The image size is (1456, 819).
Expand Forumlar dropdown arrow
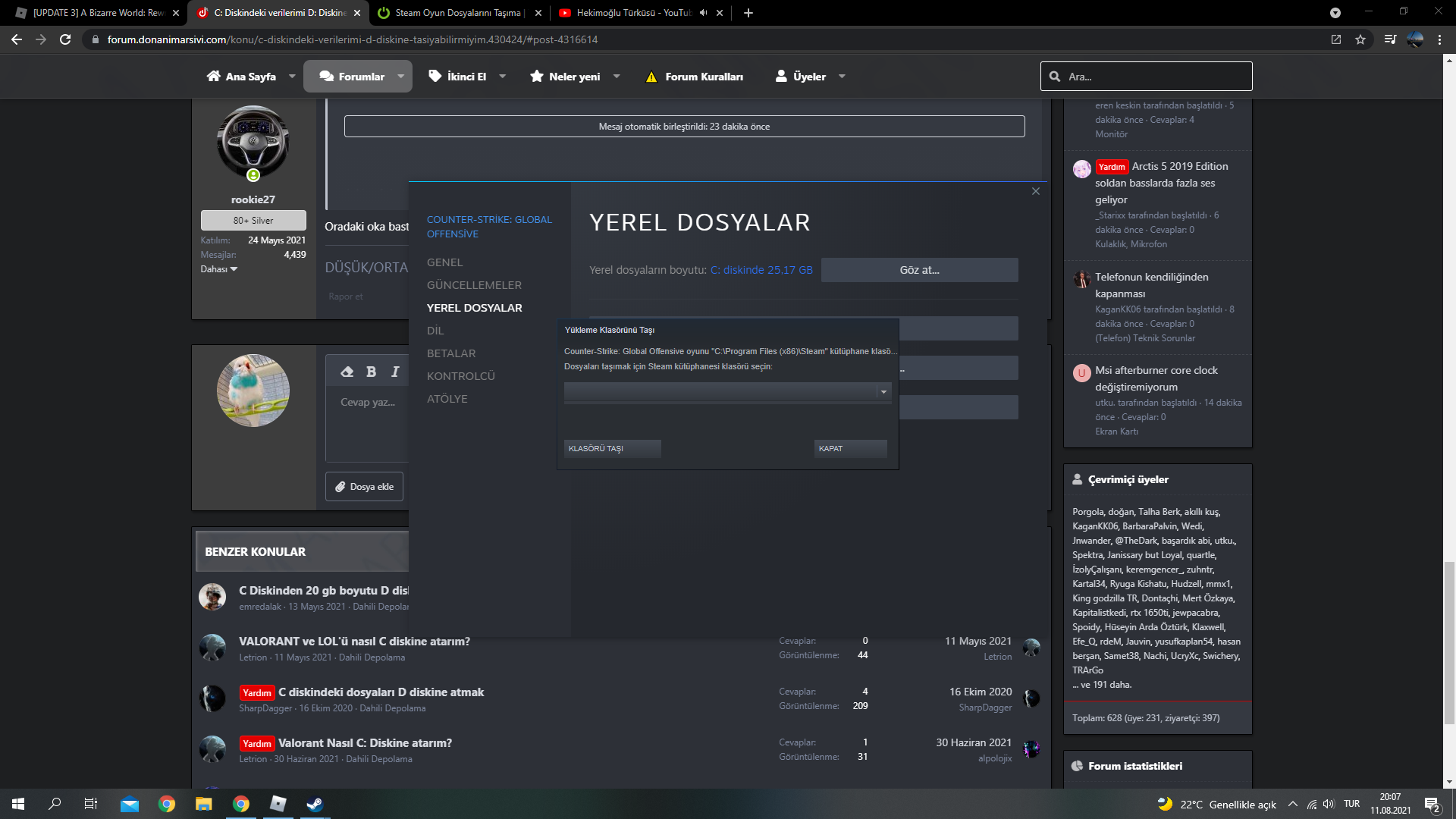(401, 77)
